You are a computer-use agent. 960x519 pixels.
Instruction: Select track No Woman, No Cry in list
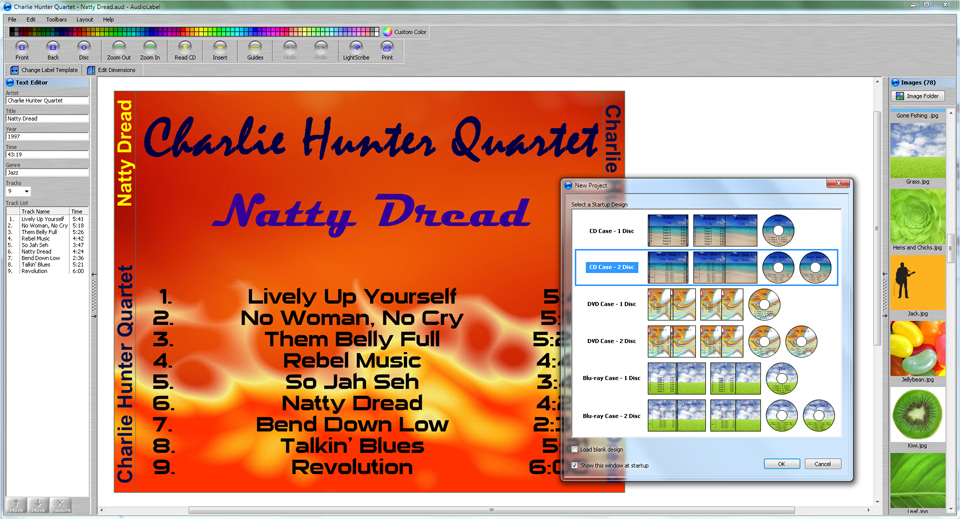(x=47, y=226)
